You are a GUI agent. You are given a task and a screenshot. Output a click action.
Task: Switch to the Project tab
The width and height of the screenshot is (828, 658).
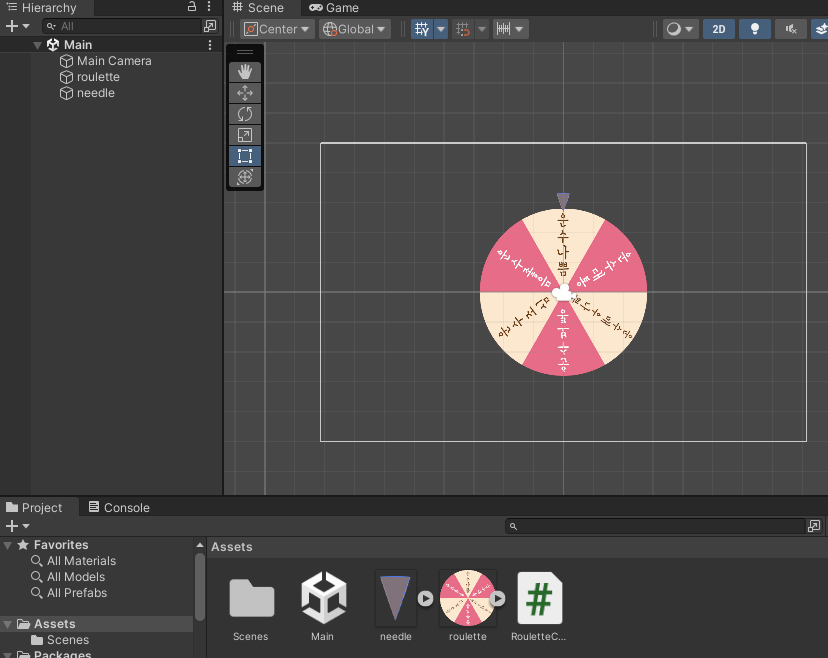point(34,507)
